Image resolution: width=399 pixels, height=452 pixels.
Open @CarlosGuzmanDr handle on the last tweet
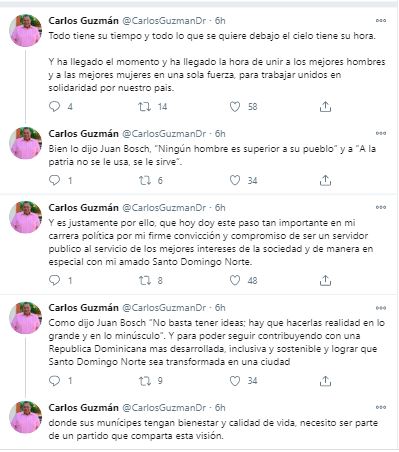(x=164, y=408)
